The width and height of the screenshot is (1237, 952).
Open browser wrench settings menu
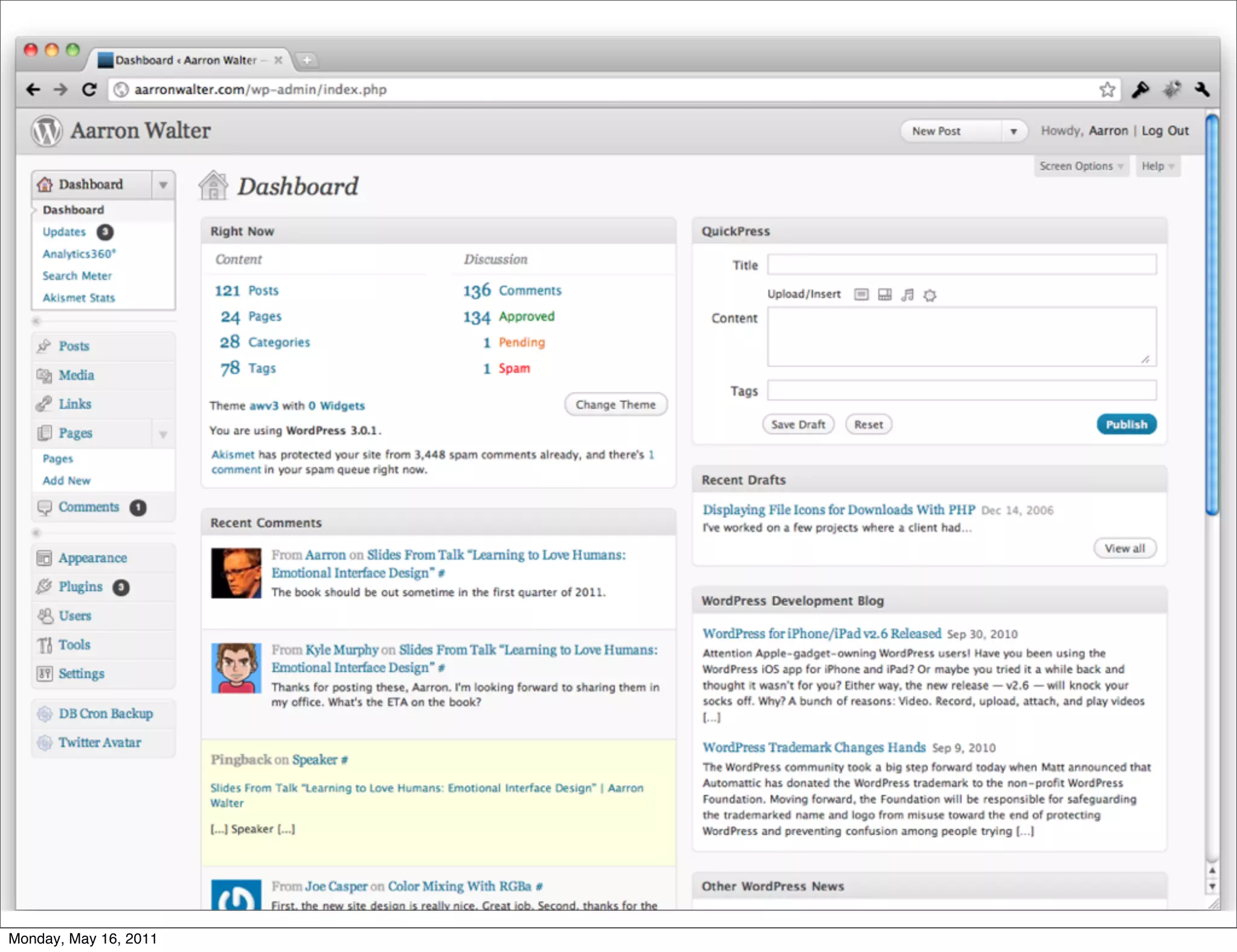coord(1202,89)
